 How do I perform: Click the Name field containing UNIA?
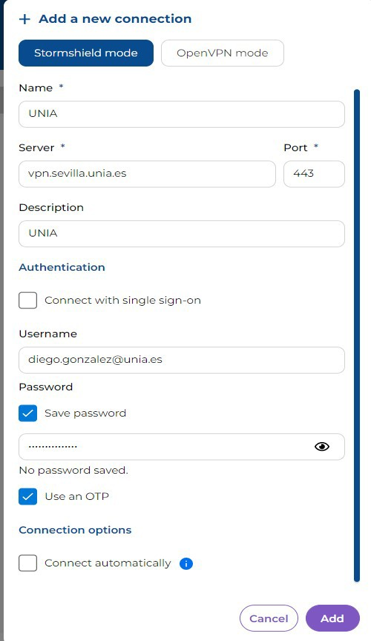pos(181,114)
